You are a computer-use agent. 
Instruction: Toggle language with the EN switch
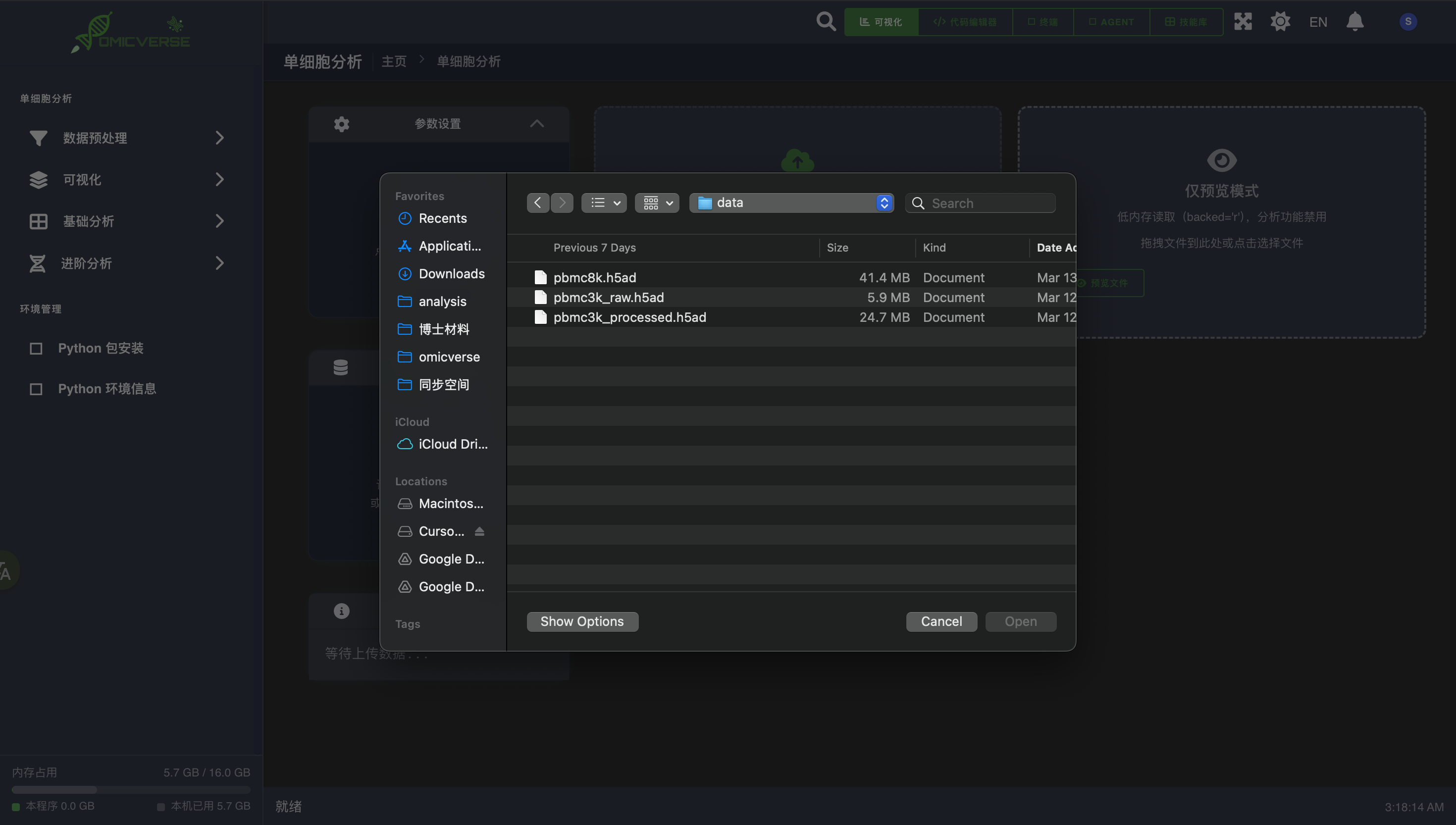point(1318,22)
